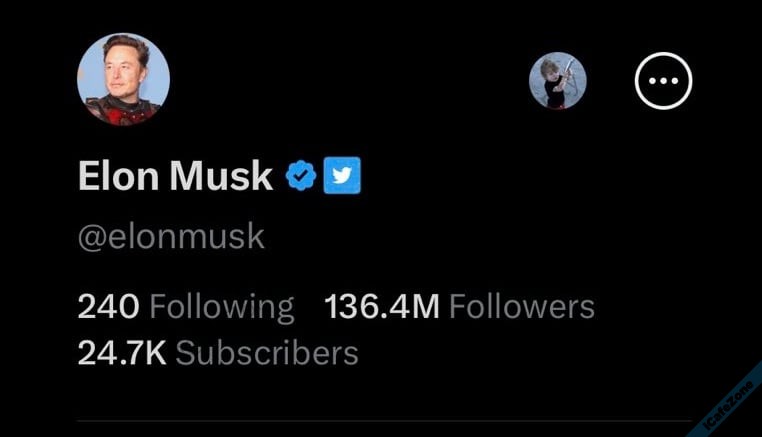The width and height of the screenshot is (762, 437).
Task: Tap the word Following
Action: (x=222, y=306)
